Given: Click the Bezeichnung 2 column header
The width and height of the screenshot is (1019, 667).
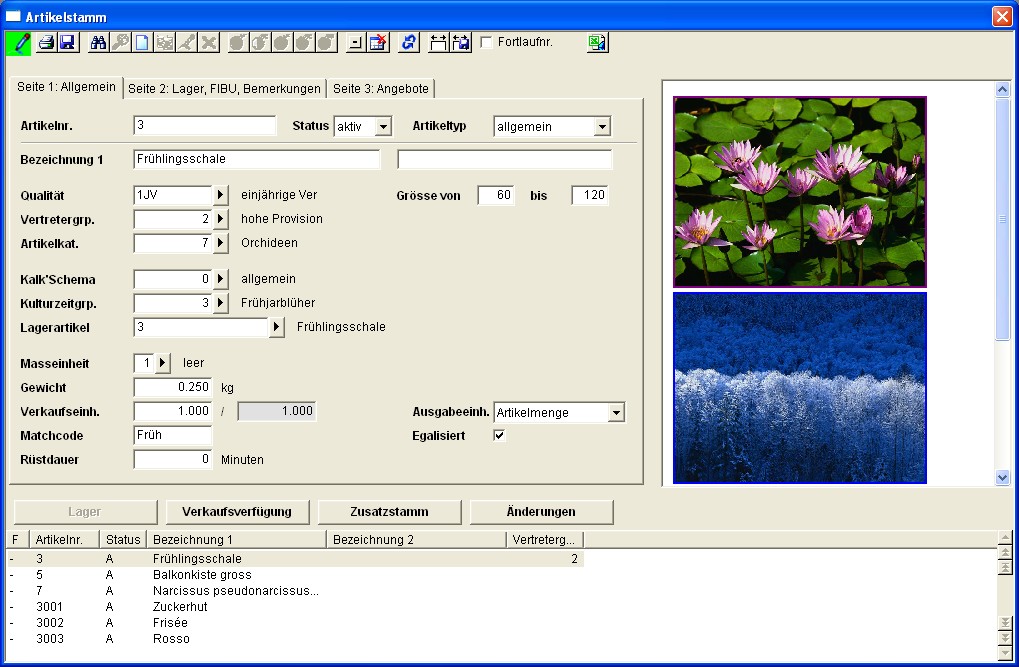Looking at the screenshot, I should point(416,540).
